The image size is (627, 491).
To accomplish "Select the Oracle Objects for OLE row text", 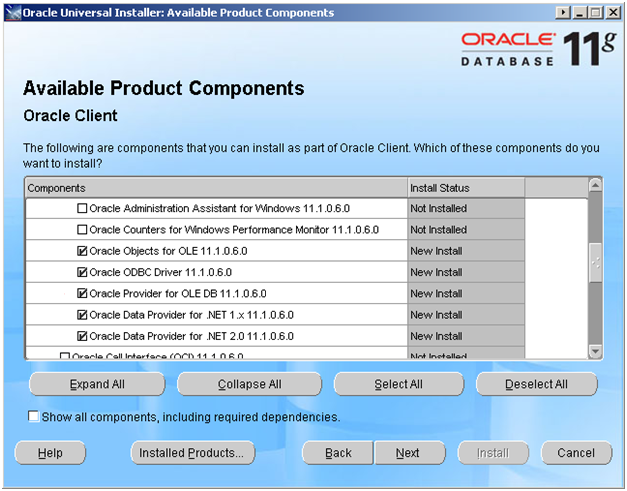I will click(x=168, y=251).
